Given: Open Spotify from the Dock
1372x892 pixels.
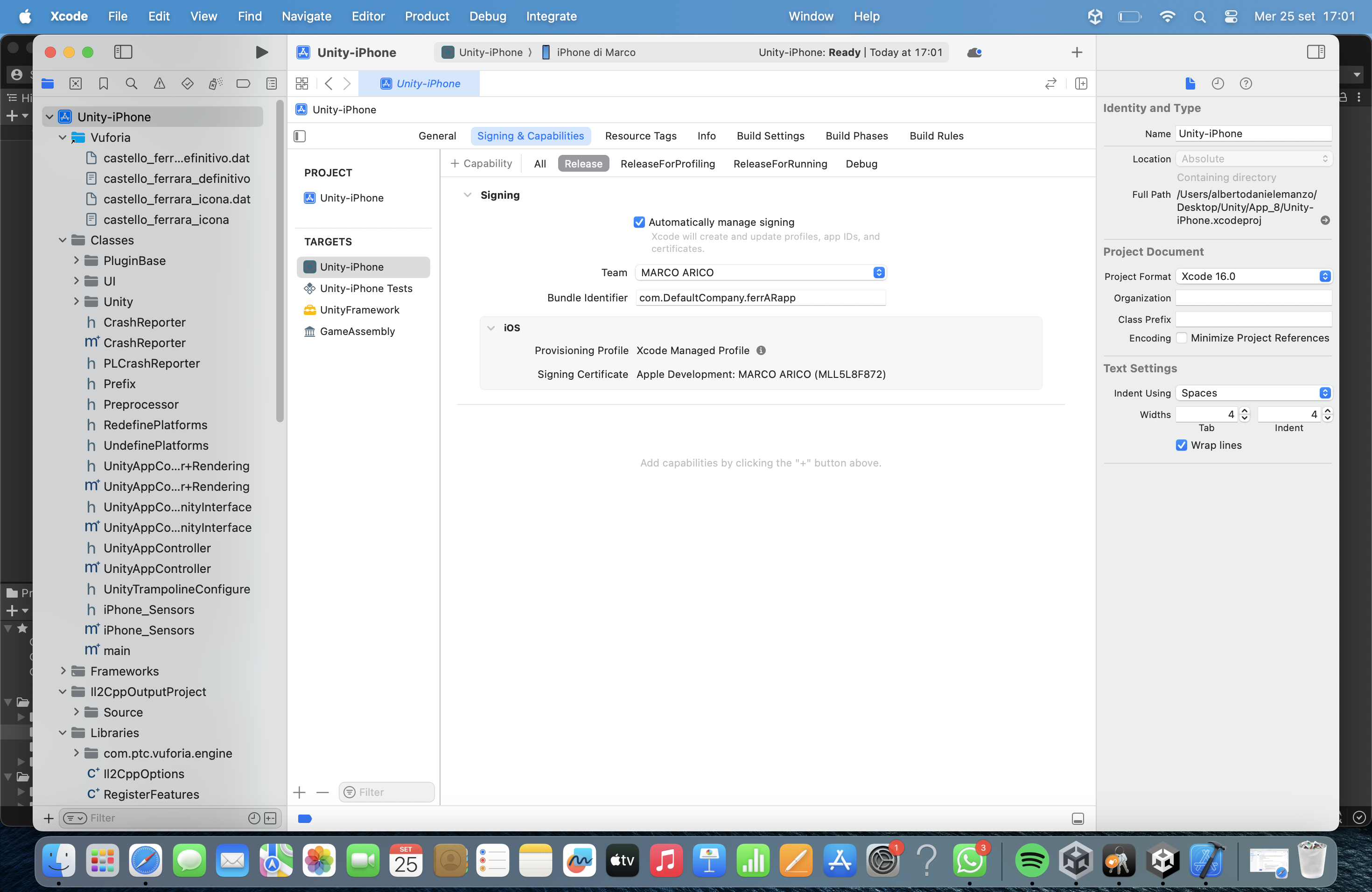Looking at the screenshot, I should [1032, 860].
